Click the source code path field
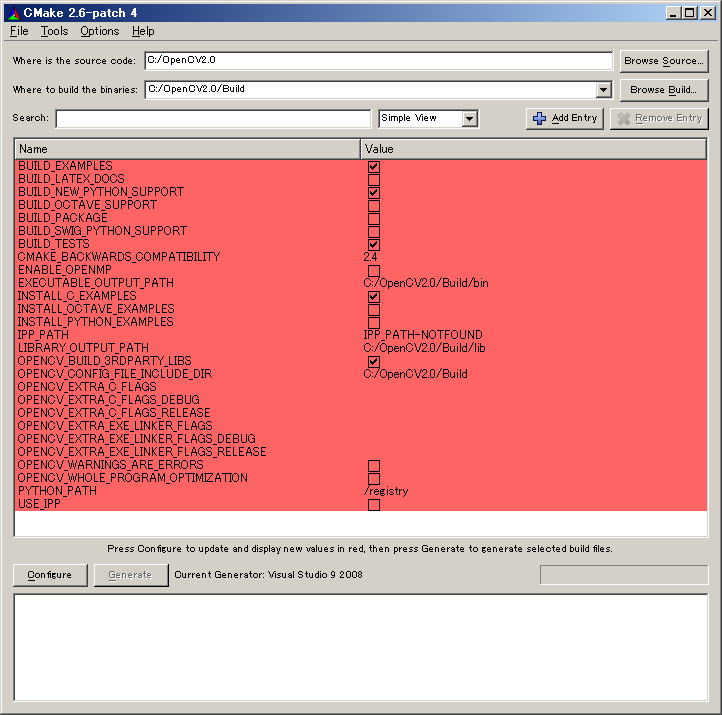722x715 pixels. 378,61
